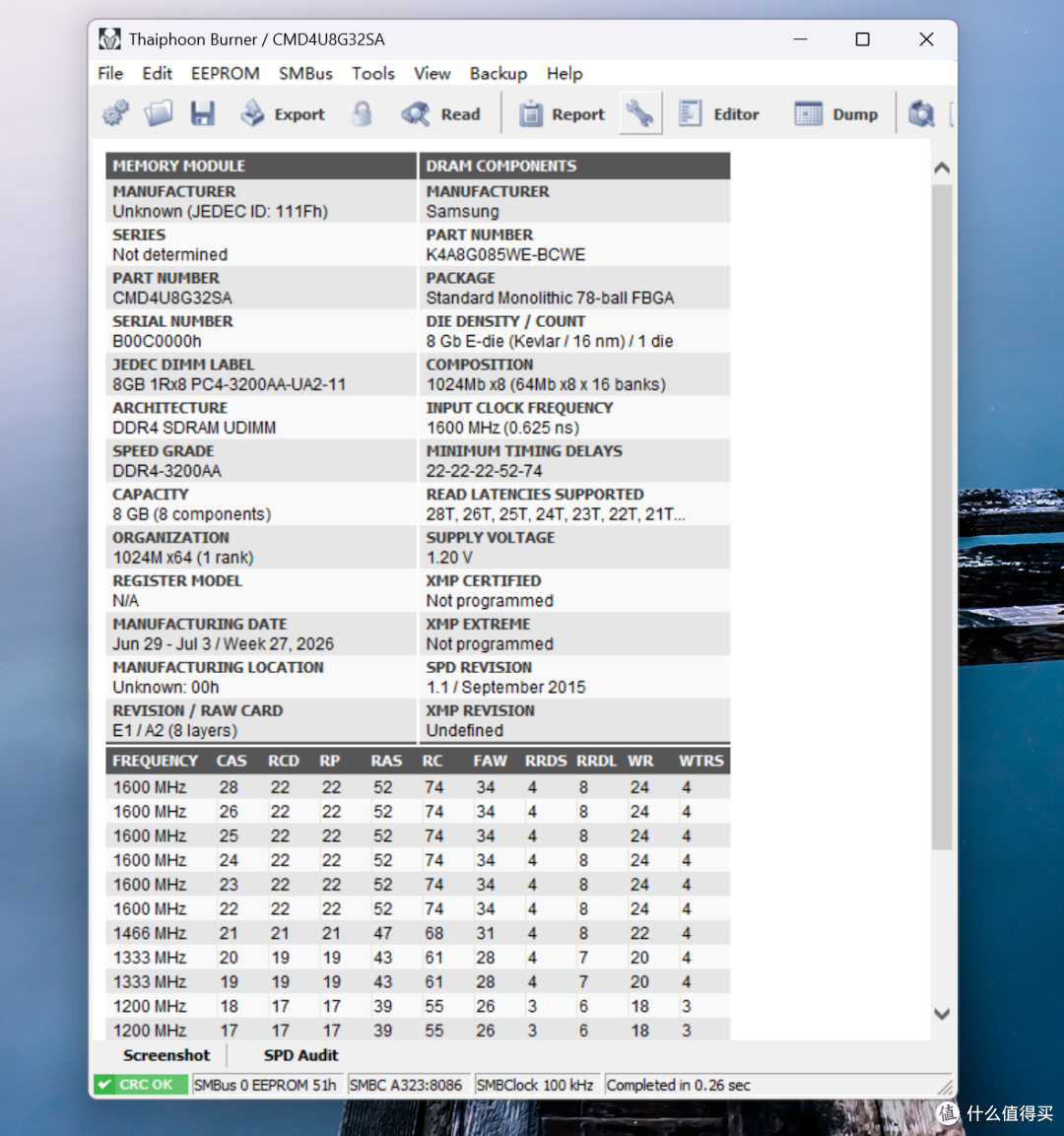Switch to the SPD Audit tab
Viewport: 1064px width, 1136px height.
300,1055
